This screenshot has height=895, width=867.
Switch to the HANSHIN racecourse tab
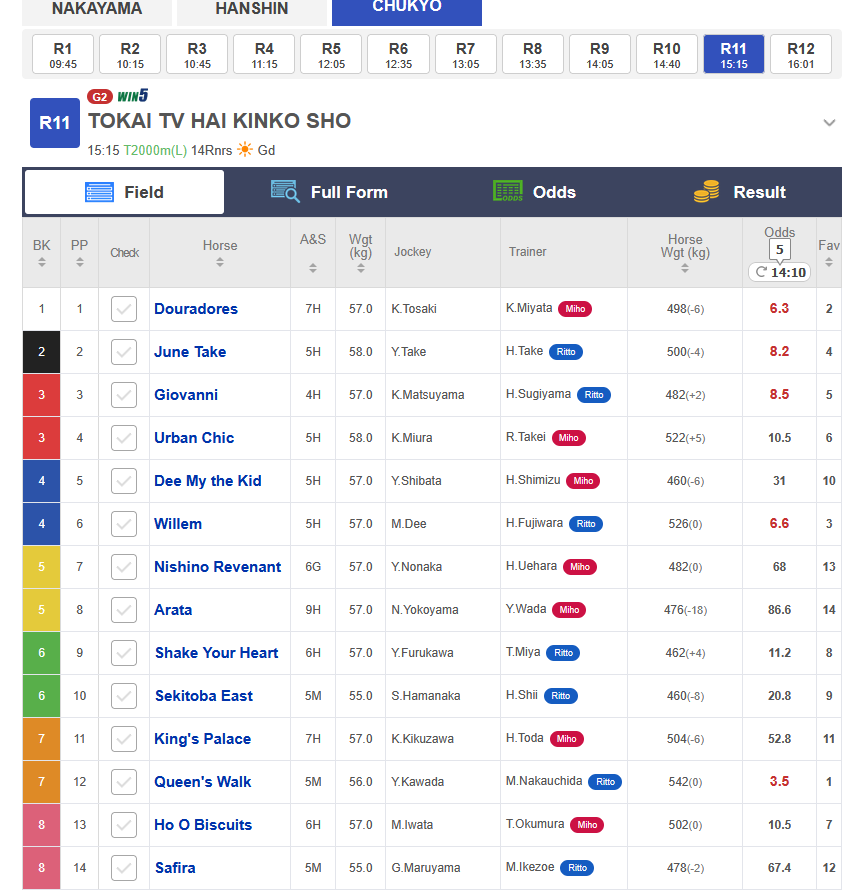(x=252, y=11)
